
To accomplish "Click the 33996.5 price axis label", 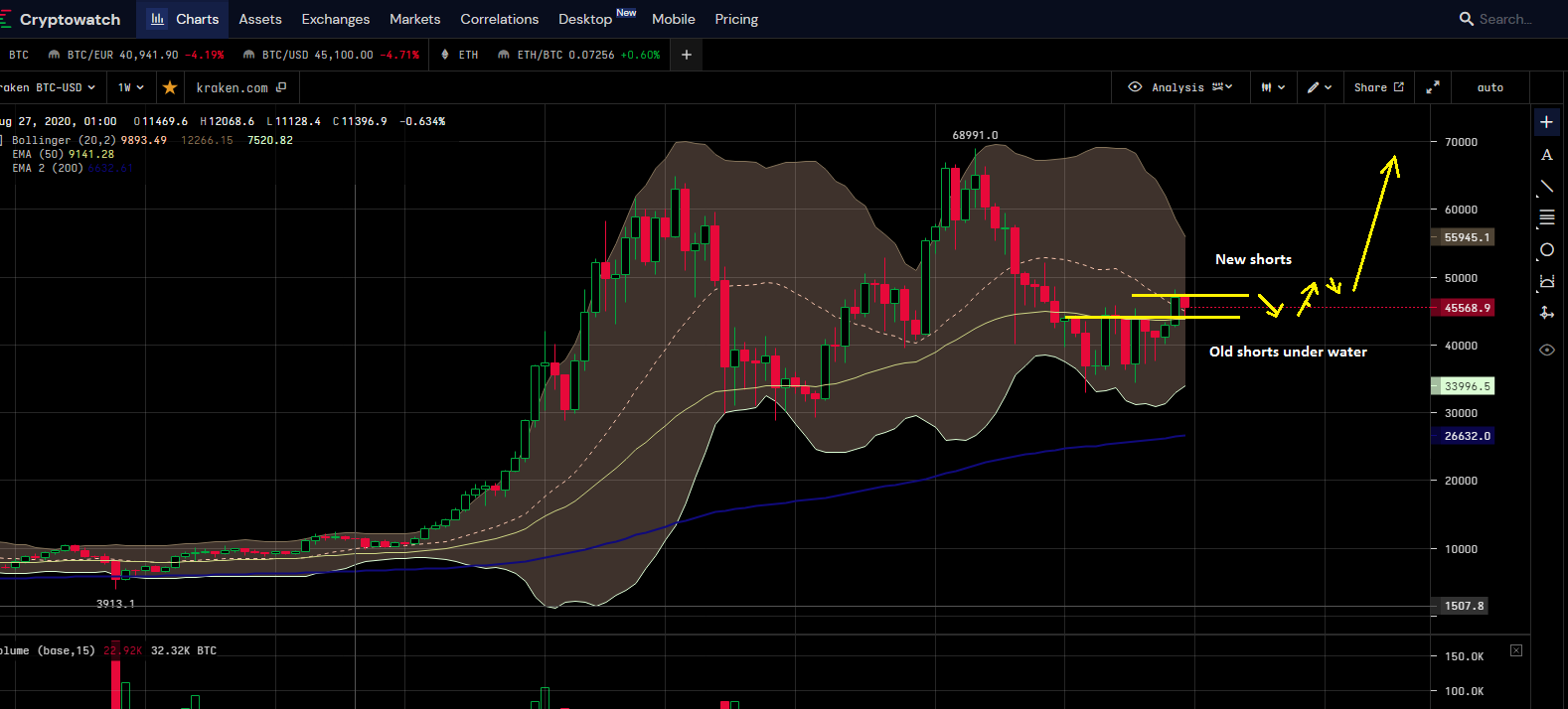I will click(1462, 386).
